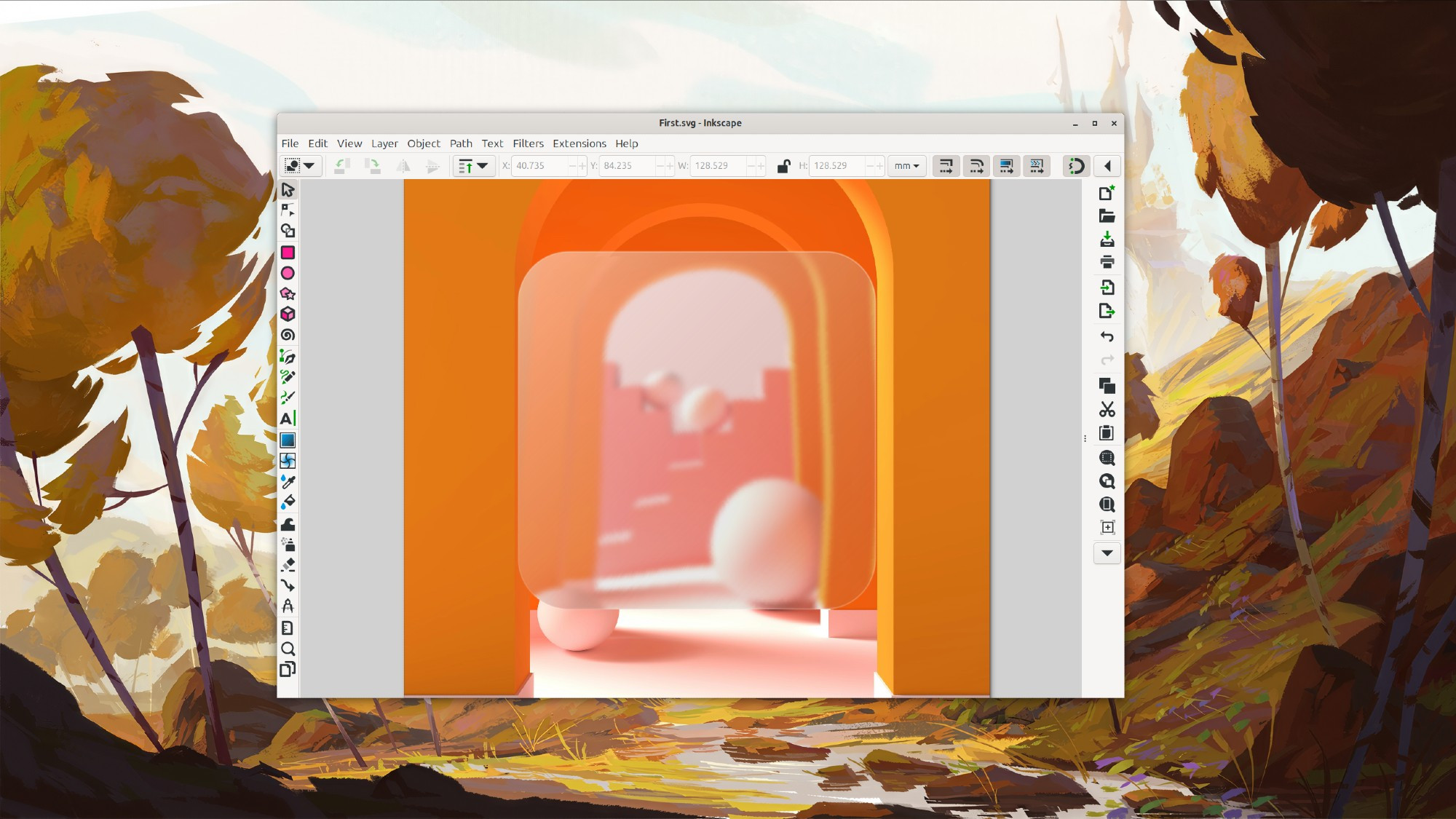This screenshot has height=819, width=1456.
Task: Open the Object menu
Action: (x=424, y=143)
